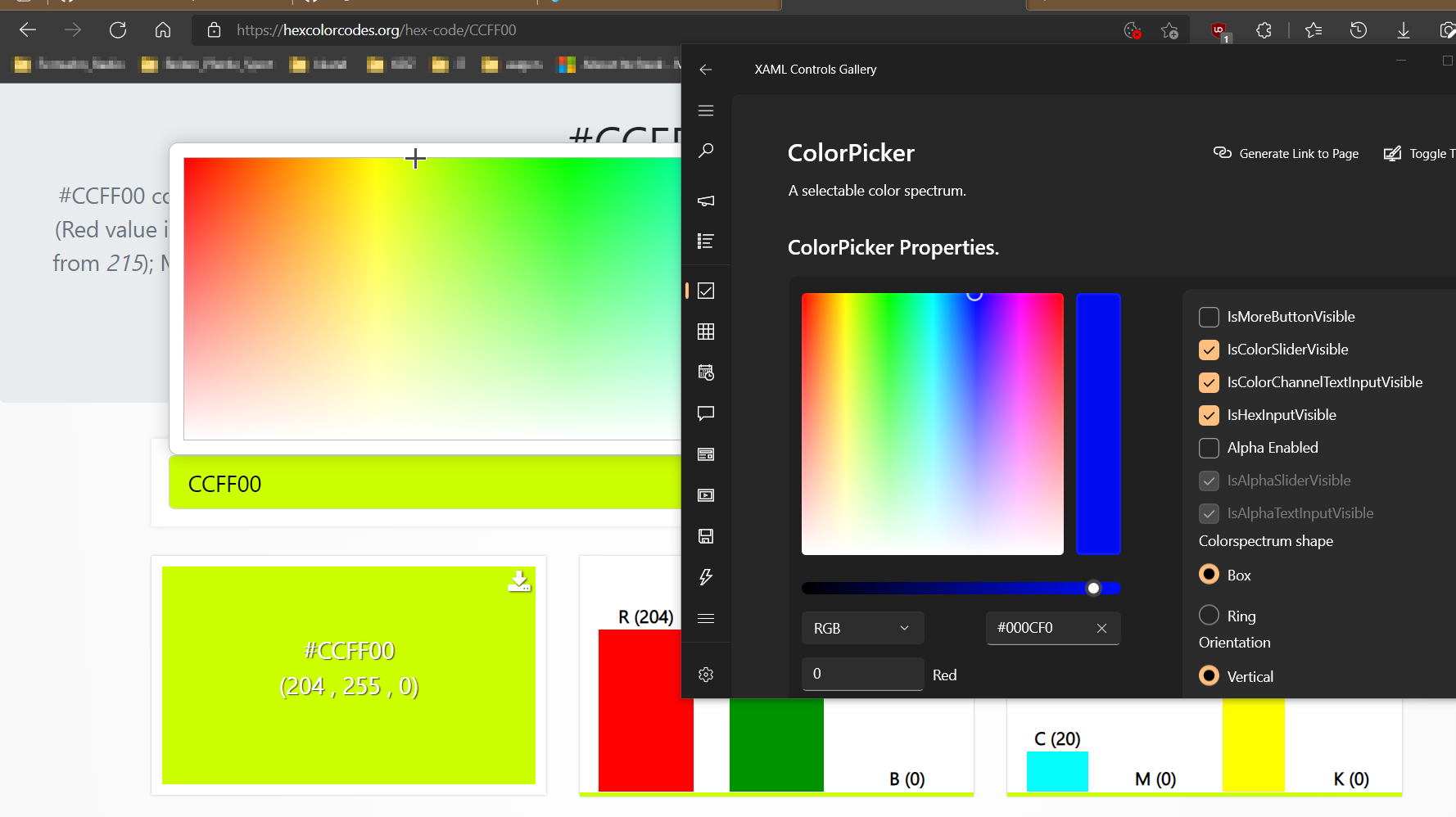This screenshot has height=817, width=1456.
Task: Open the uBlock Origin extension
Action: pyautogui.click(x=1220, y=30)
